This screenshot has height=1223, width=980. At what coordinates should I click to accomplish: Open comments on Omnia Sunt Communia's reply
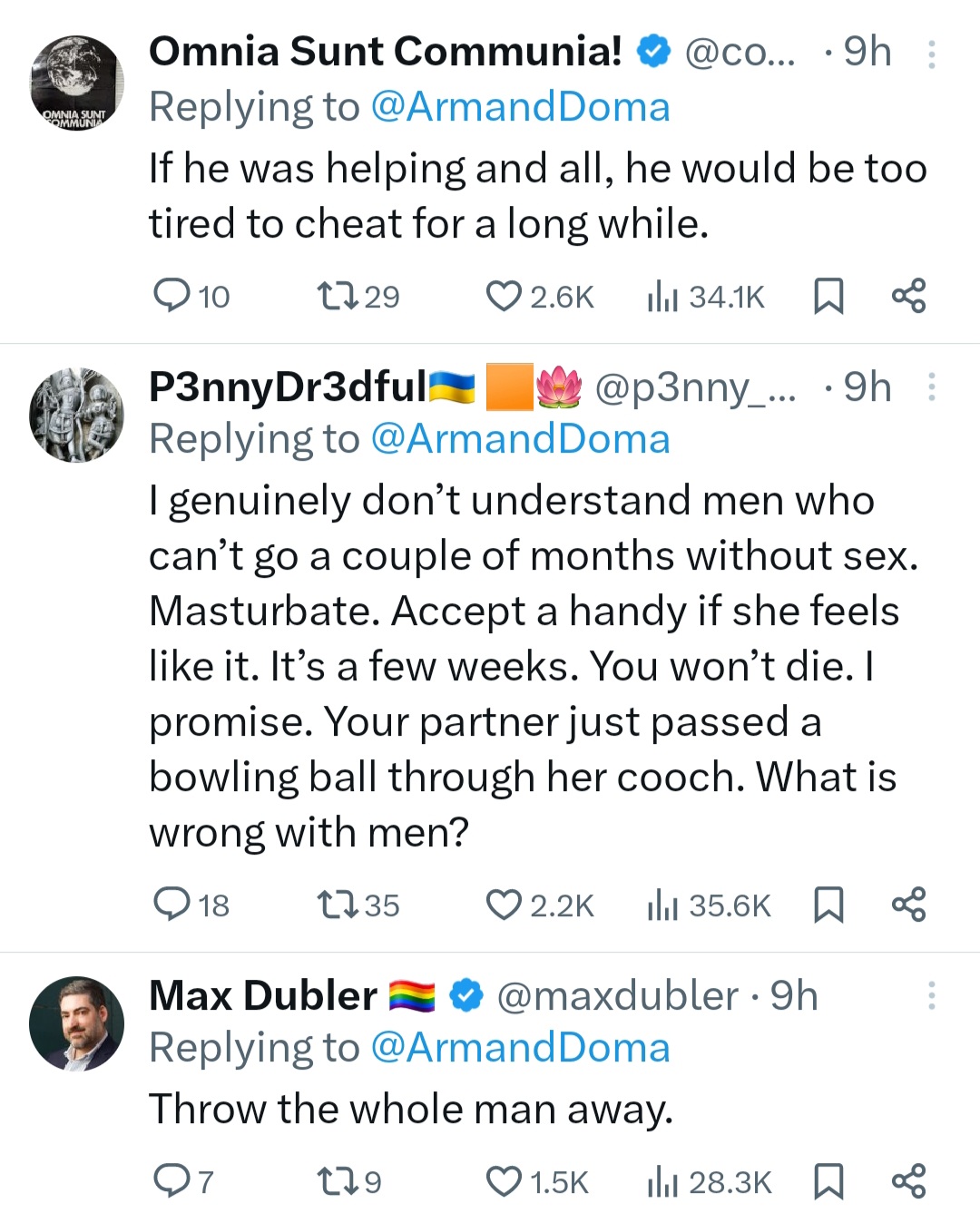(171, 297)
